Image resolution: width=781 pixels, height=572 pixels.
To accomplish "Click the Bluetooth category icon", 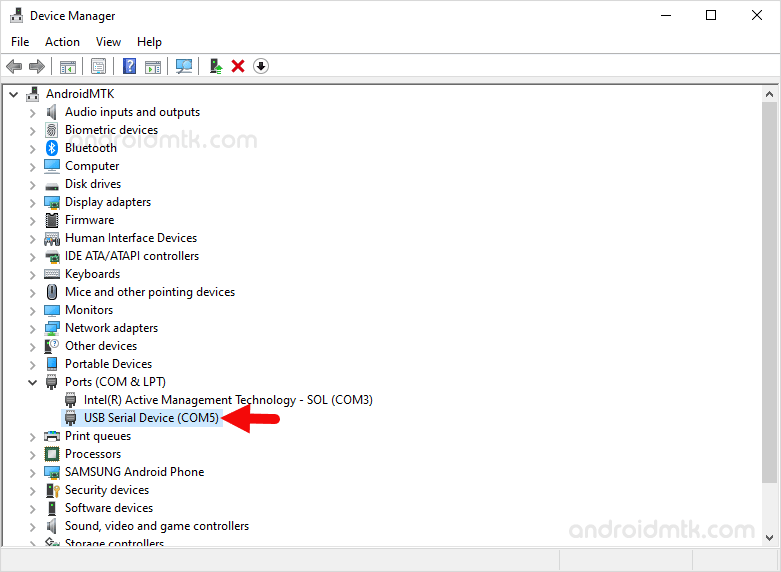I will click(x=52, y=148).
